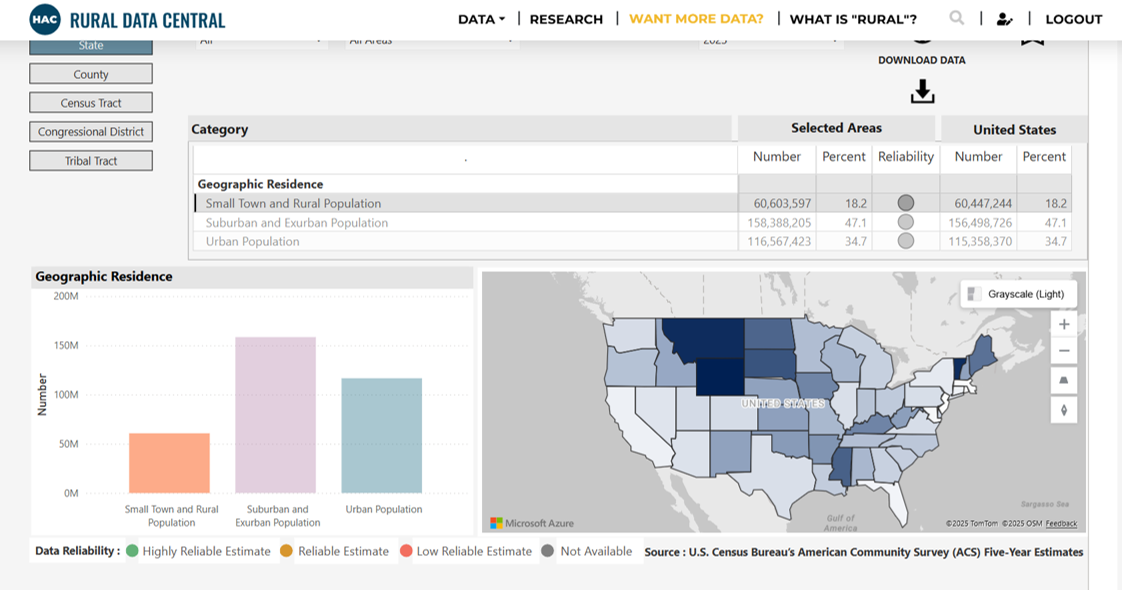Click the WANT MORE DATA? link
Screen dimensions: 1122x590
click(696, 19)
